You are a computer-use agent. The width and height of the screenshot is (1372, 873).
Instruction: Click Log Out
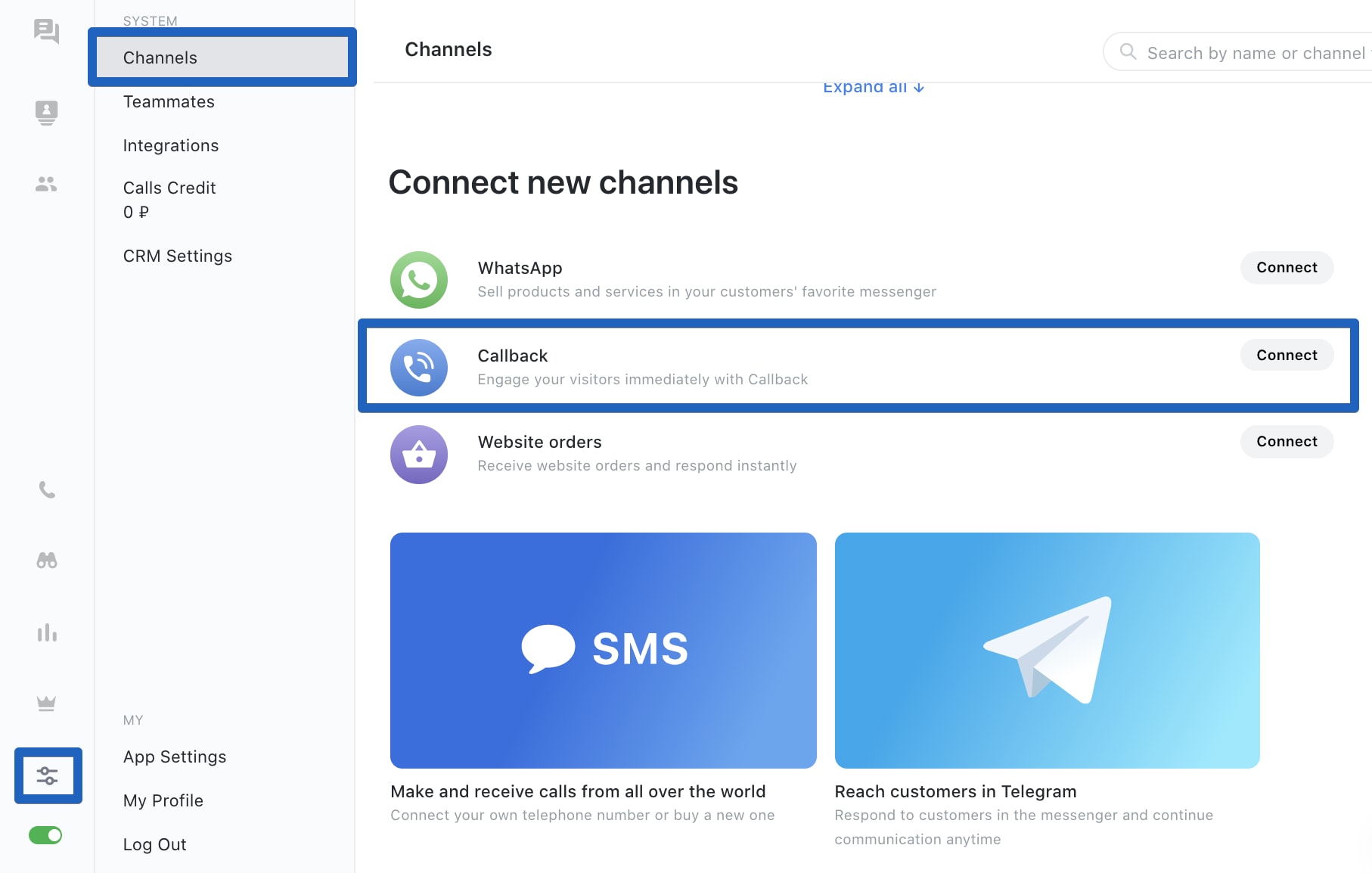tap(154, 844)
